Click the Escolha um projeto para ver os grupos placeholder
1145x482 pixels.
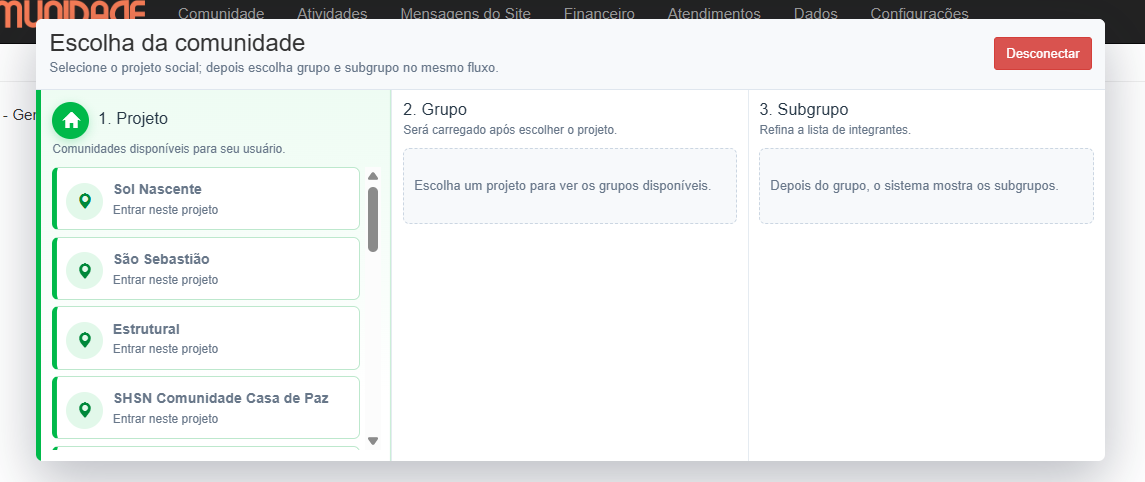[570, 185]
